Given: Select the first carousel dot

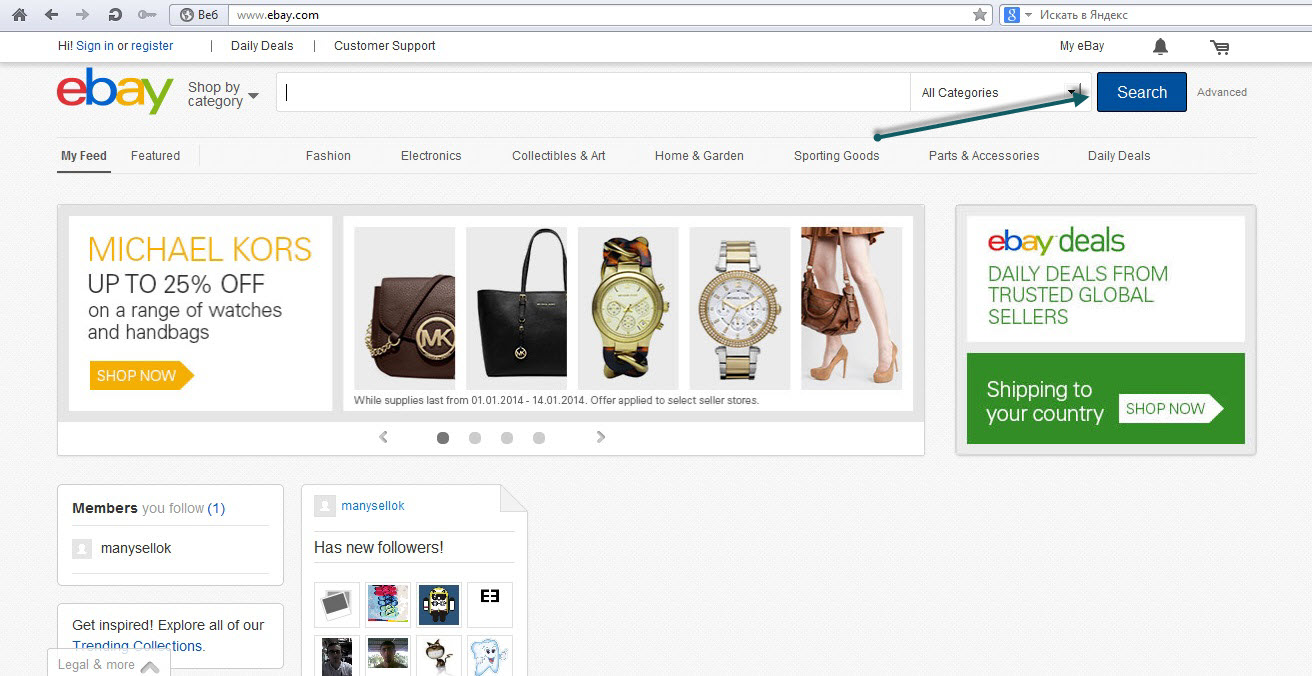Looking at the screenshot, I should coord(443,438).
